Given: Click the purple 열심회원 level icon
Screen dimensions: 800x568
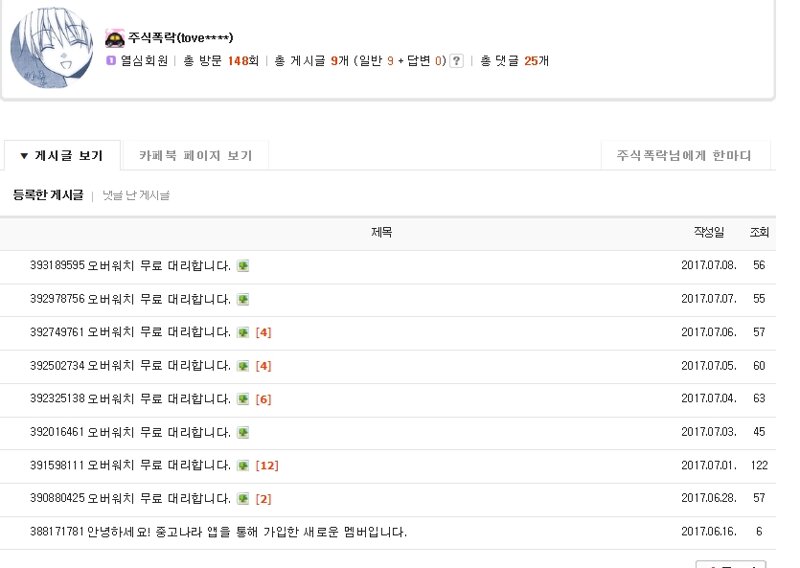Looking at the screenshot, I should coord(111,61).
